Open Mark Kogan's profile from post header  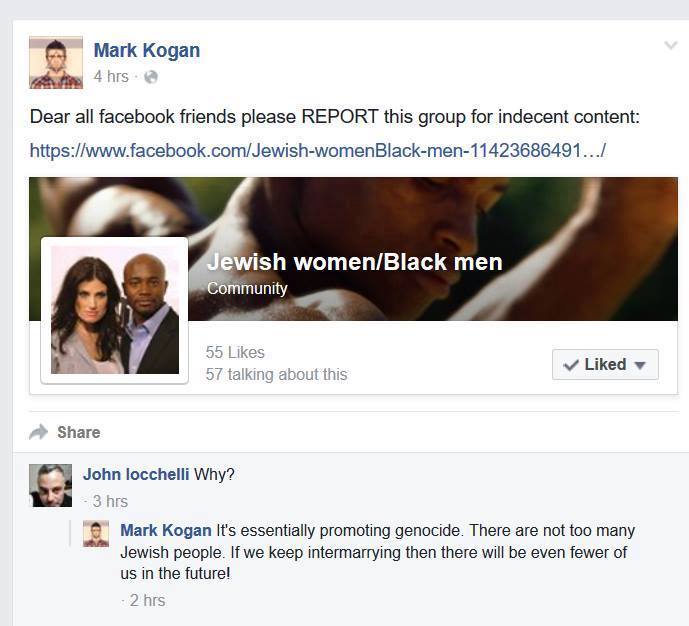point(147,51)
